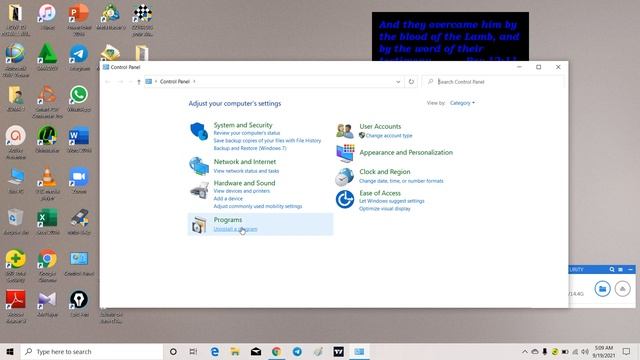Open Mail app from the taskbar
This screenshot has width=640, height=360.
pos(256,351)
